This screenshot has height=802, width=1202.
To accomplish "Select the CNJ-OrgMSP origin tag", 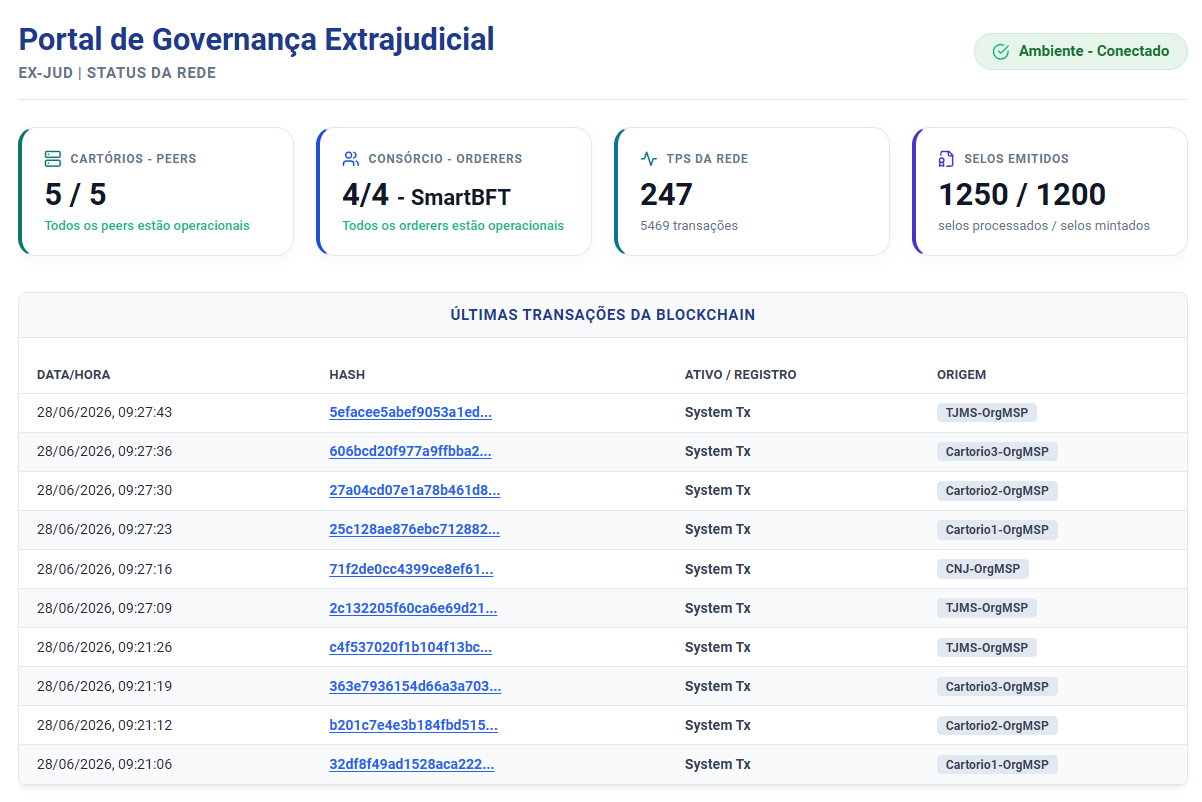I will click(983, 569).
